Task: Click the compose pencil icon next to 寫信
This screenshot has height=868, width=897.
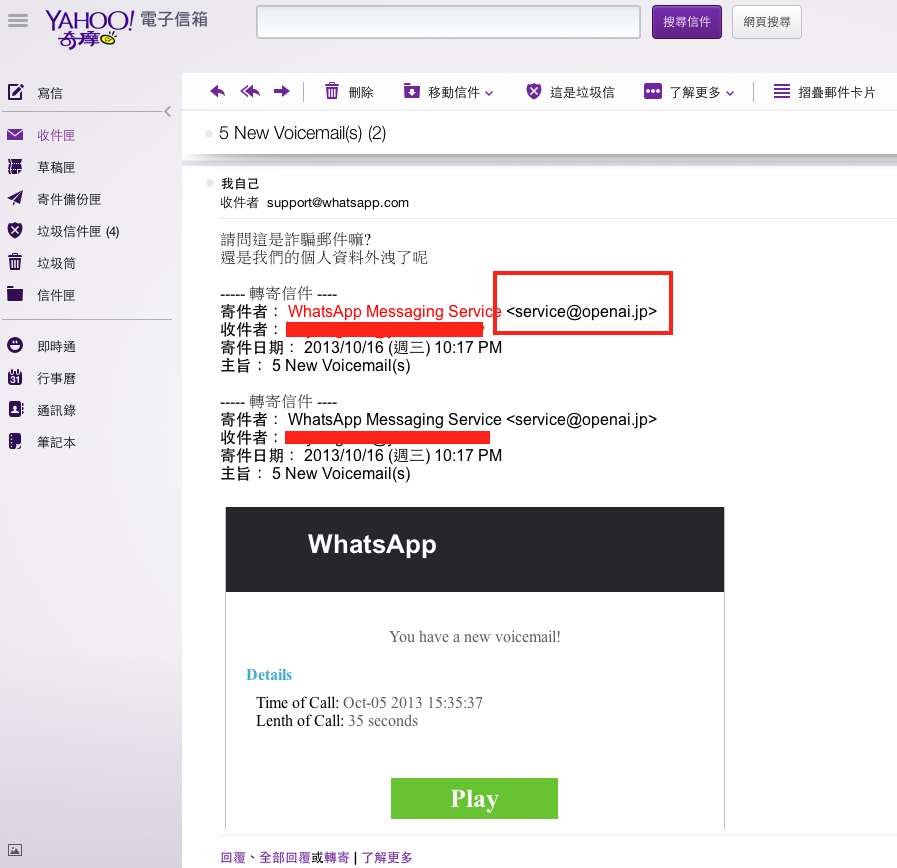Action: tap(15, 92)
